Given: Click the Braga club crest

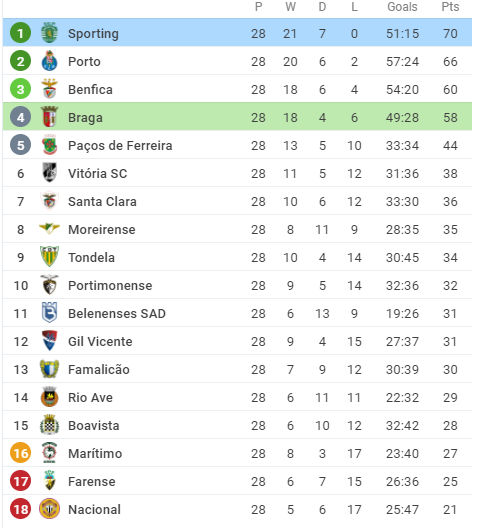Looking at the screenshot, I should (x=50, y=117).
